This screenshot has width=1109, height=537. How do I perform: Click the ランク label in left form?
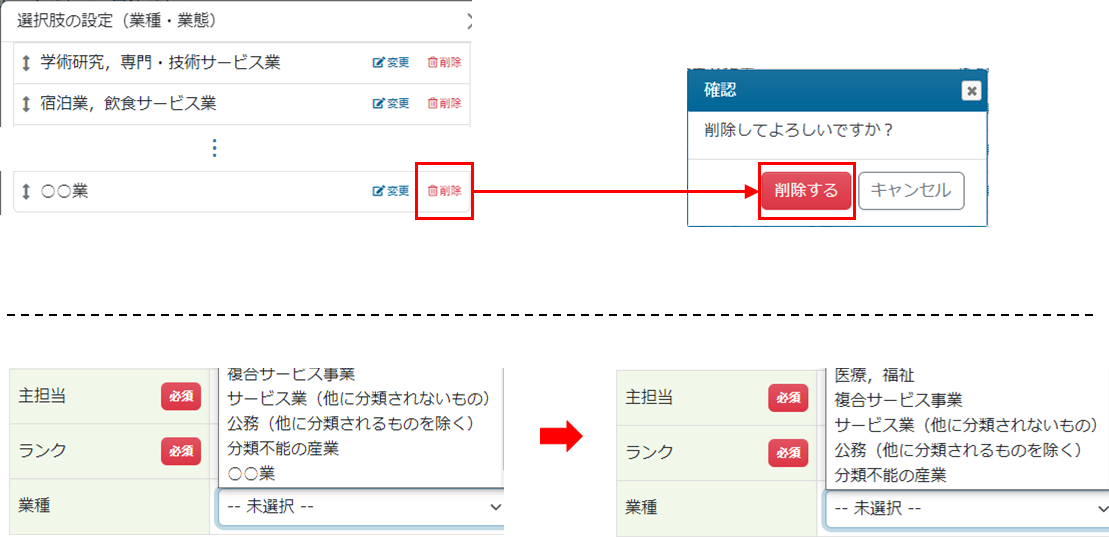[x=42, y=450]
